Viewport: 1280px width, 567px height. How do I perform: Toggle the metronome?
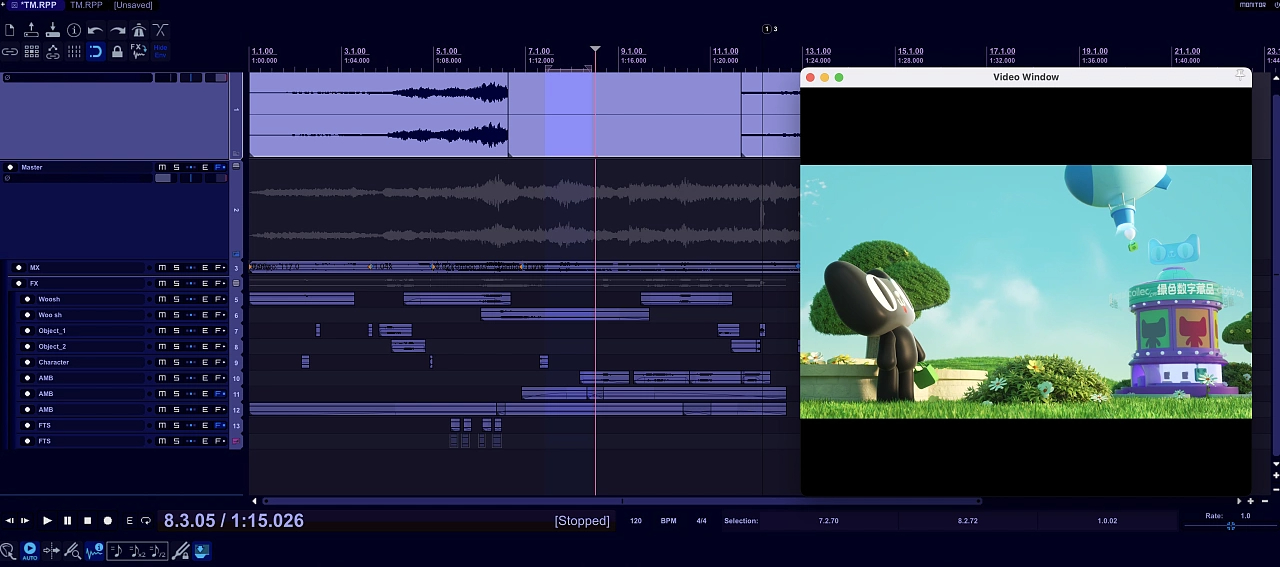coord(138,30)
